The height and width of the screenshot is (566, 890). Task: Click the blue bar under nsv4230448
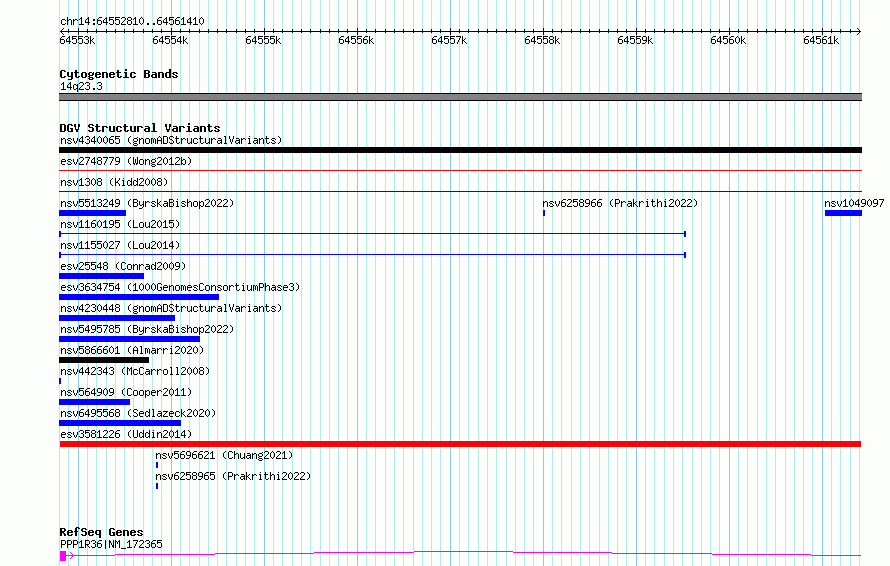pos(117,318)
